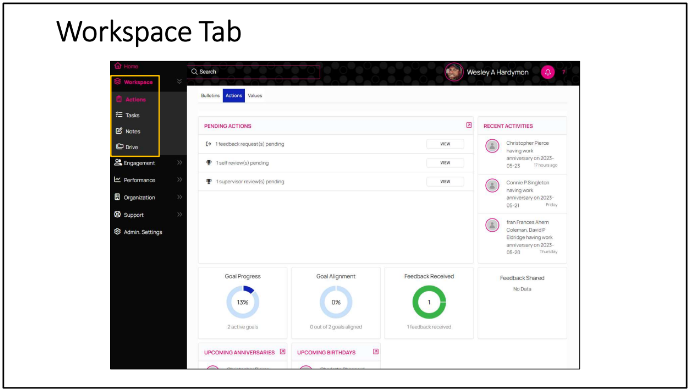
Task: Click the Notes pencil icon
Action: pos(119,131)
